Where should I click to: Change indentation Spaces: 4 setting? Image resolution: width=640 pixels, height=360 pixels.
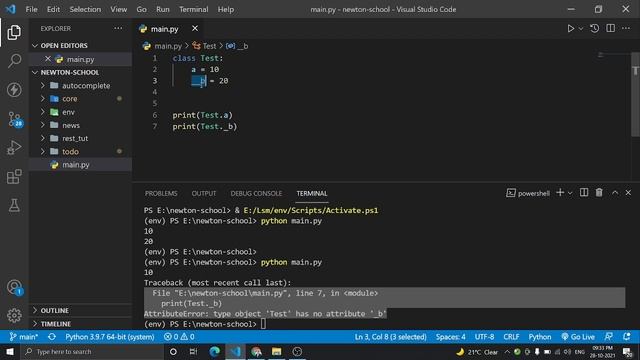click(x=450, y=337)
